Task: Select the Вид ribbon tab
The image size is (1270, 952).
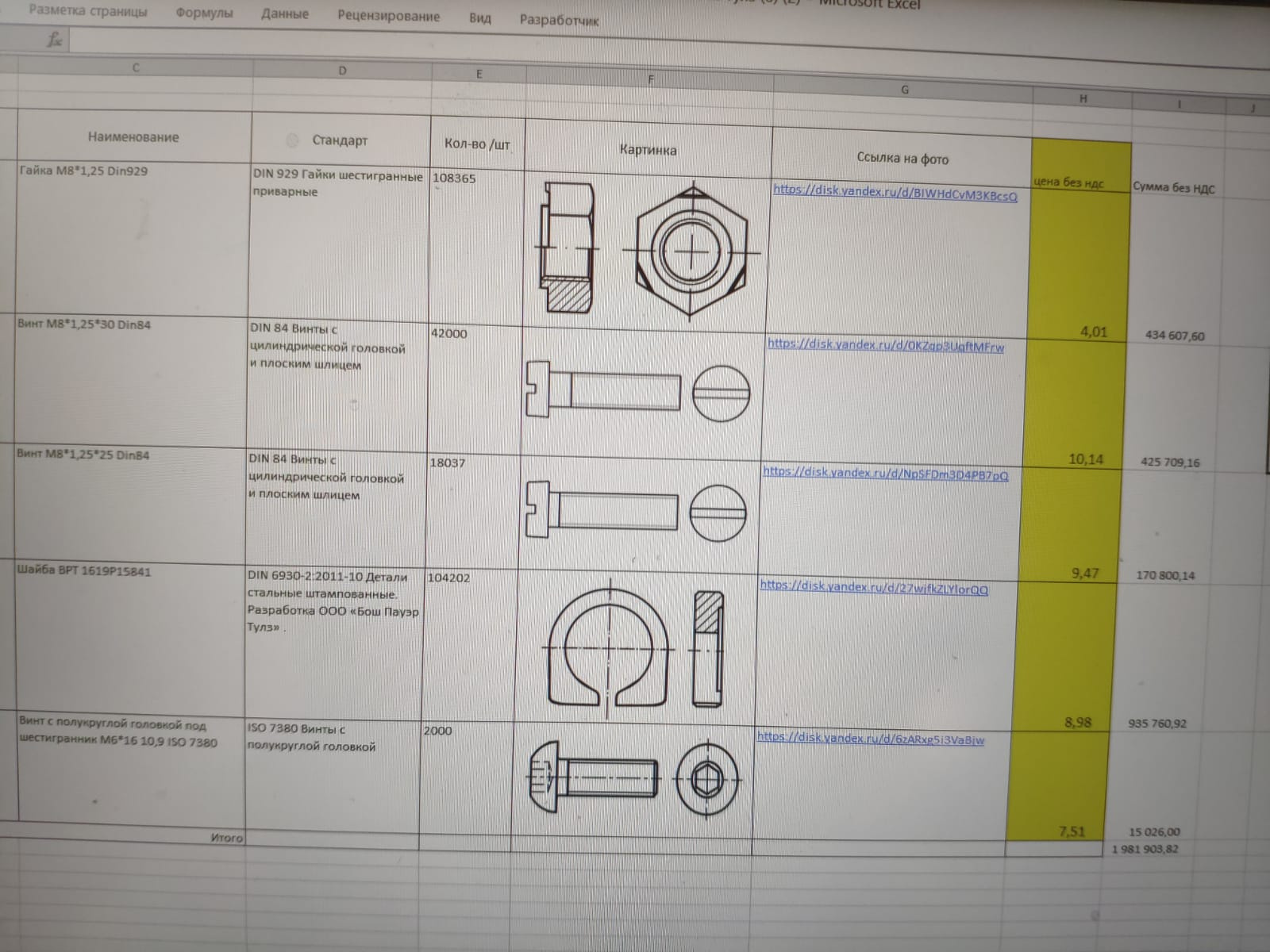Action: pos(479,18)
